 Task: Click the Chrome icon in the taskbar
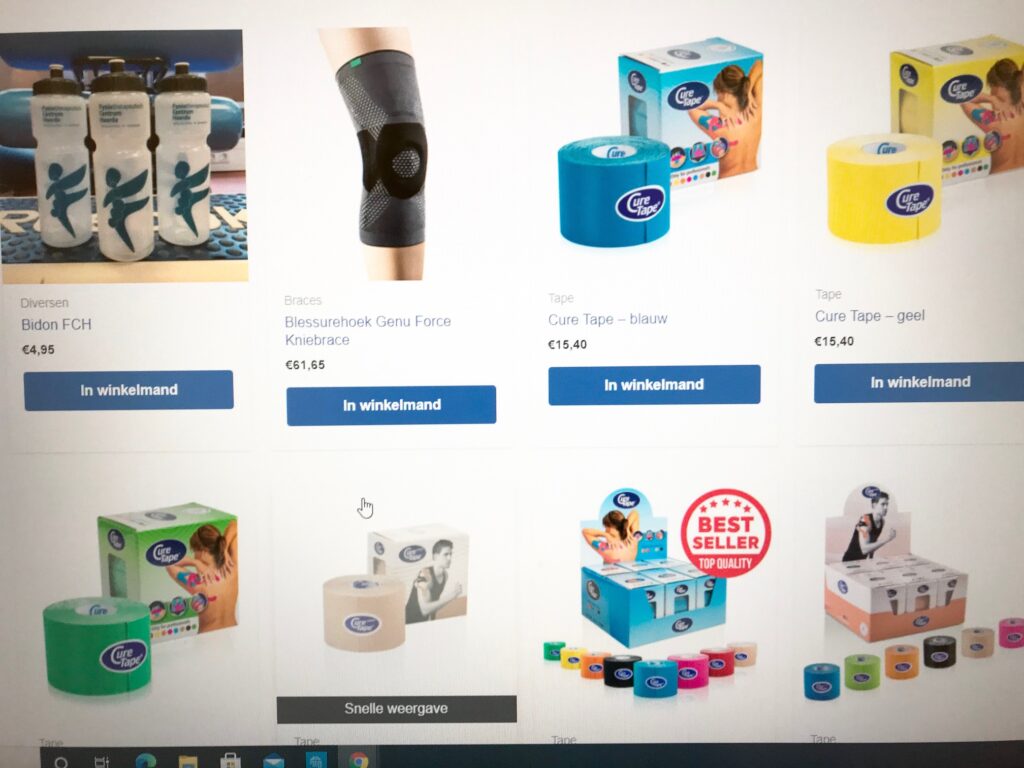pyautogui.click(x=358, y=760)
